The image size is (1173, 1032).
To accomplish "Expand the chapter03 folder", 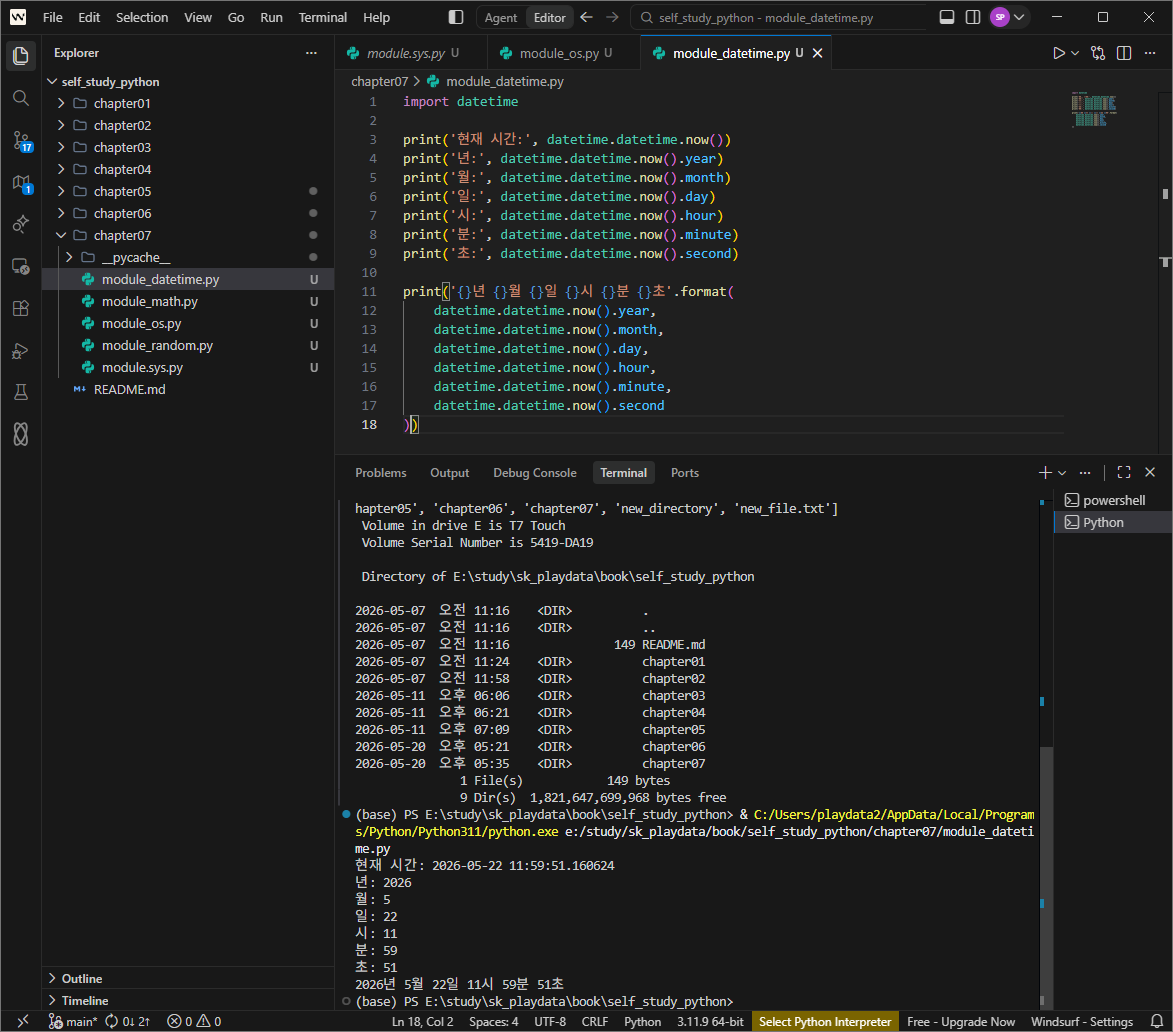I will (x=122, y=147).
